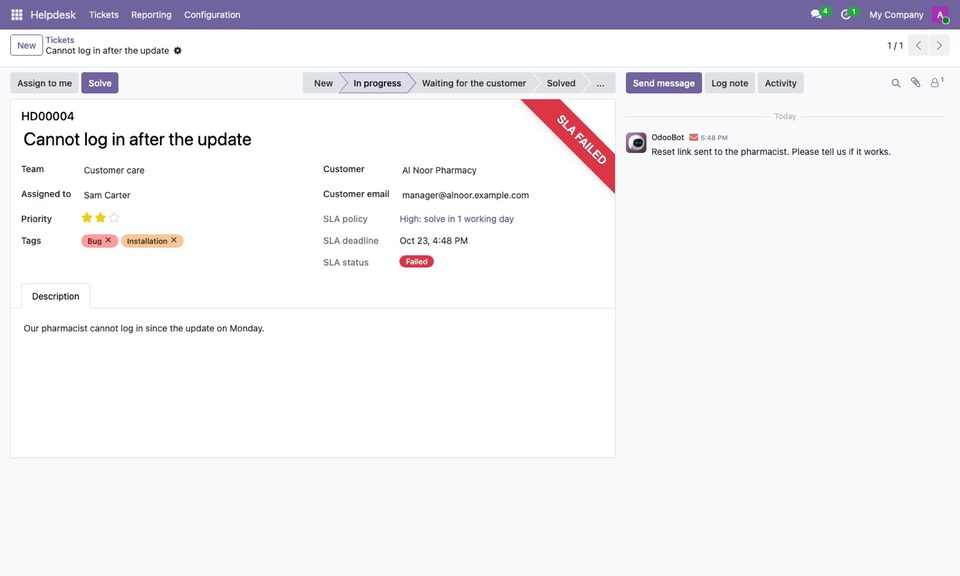
Task: Click the Activity button
Action: (x=781, y=83)
